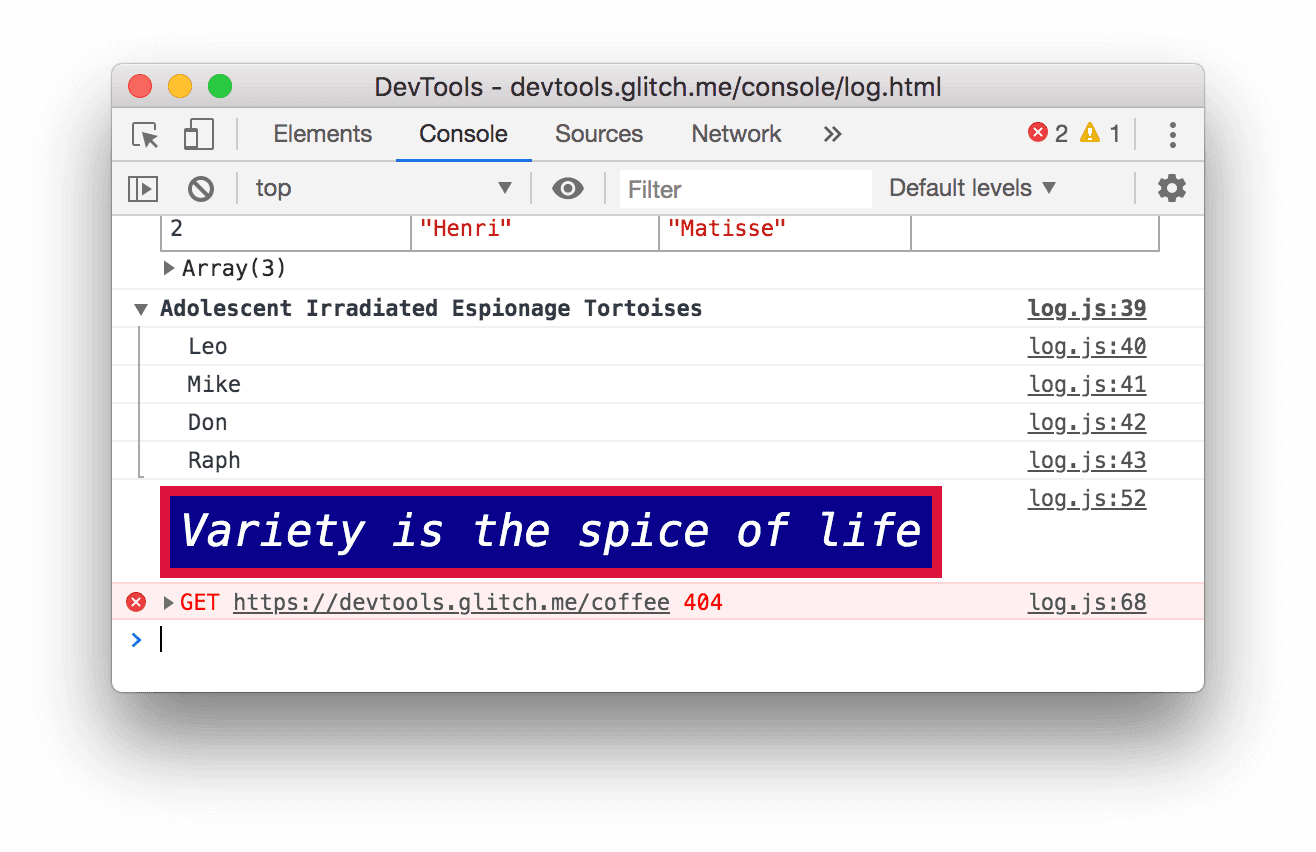Show the console sidebar panel

coord(141,188)
